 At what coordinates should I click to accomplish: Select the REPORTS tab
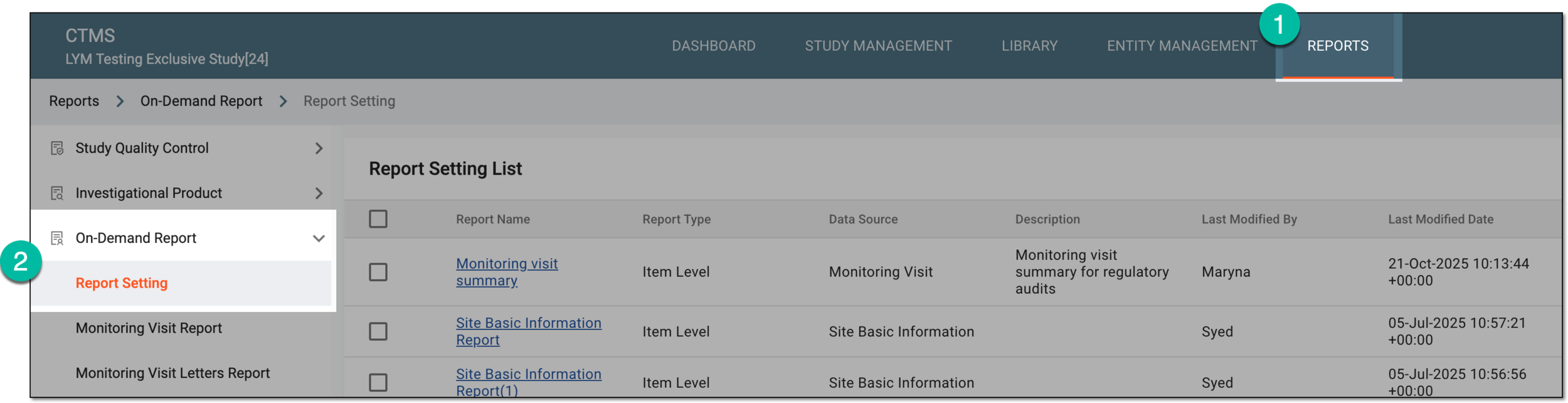point(1338,46)
